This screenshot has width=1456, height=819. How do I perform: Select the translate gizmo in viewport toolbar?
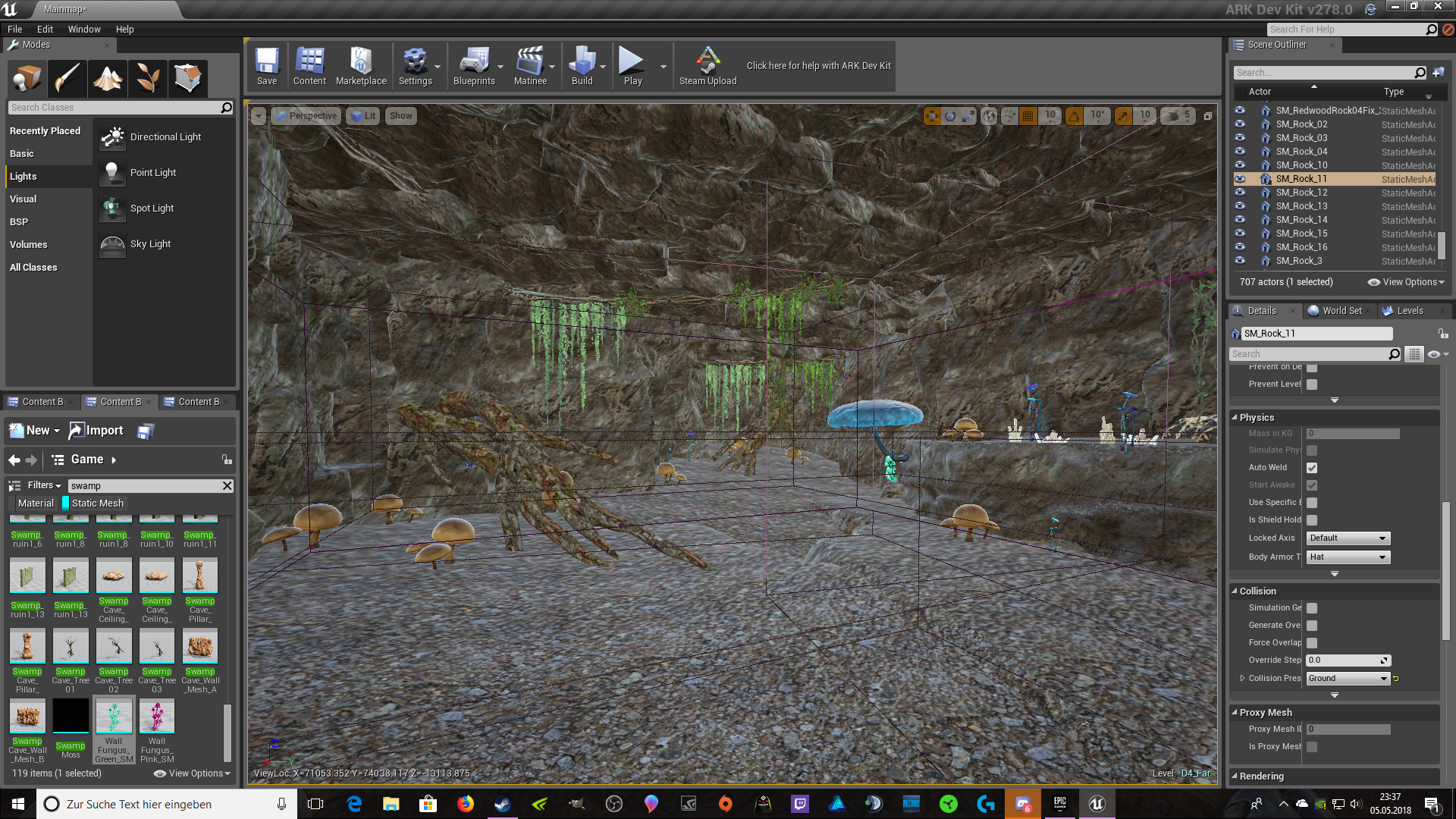pos(932,116)
